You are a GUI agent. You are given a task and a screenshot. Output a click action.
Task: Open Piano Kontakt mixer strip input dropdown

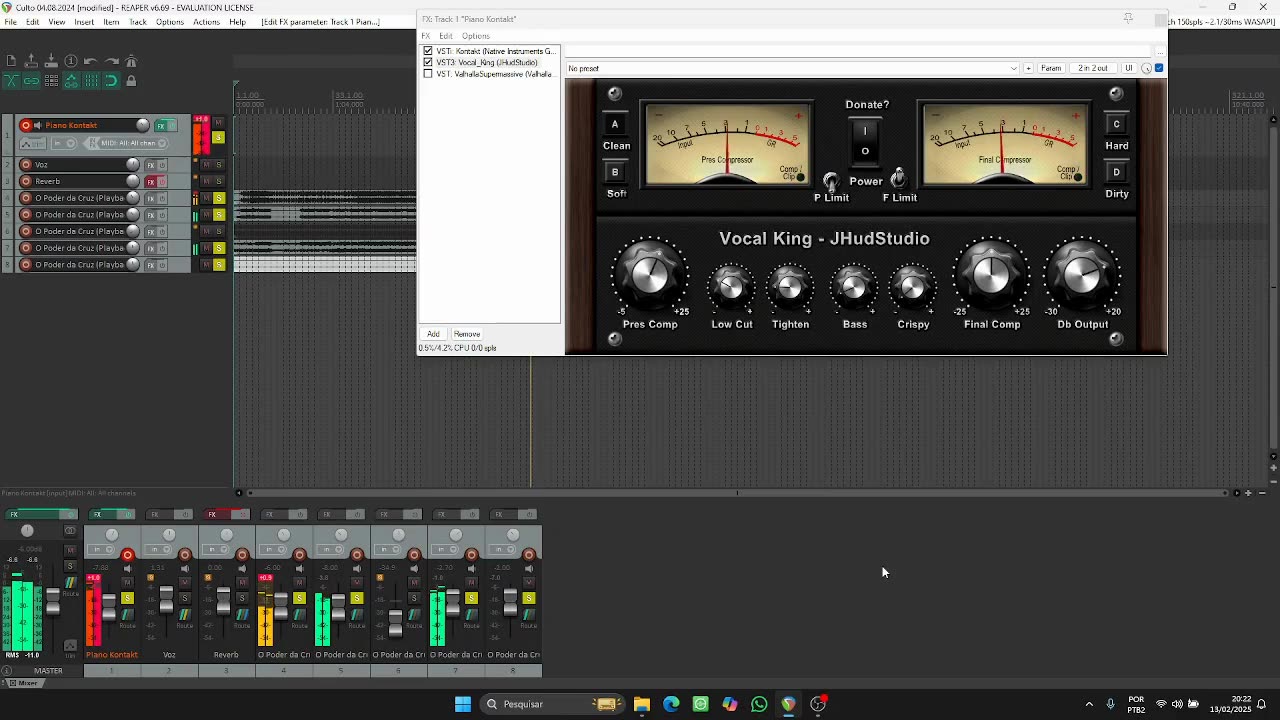tap(100, 549)
